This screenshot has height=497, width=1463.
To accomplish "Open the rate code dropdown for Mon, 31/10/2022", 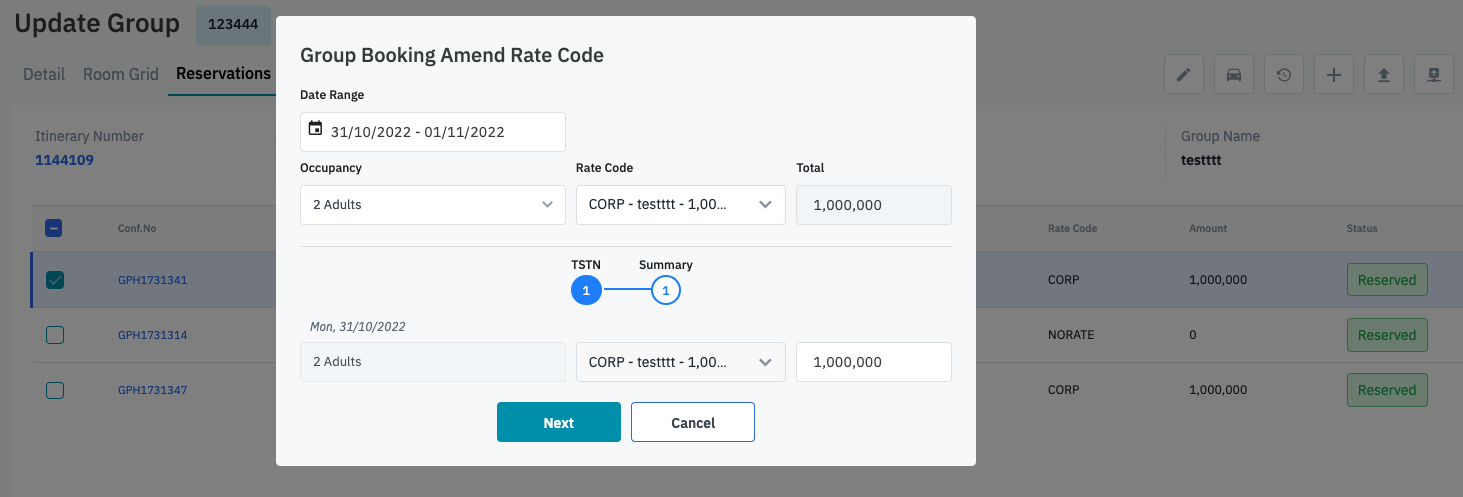I will click(680, 362).
